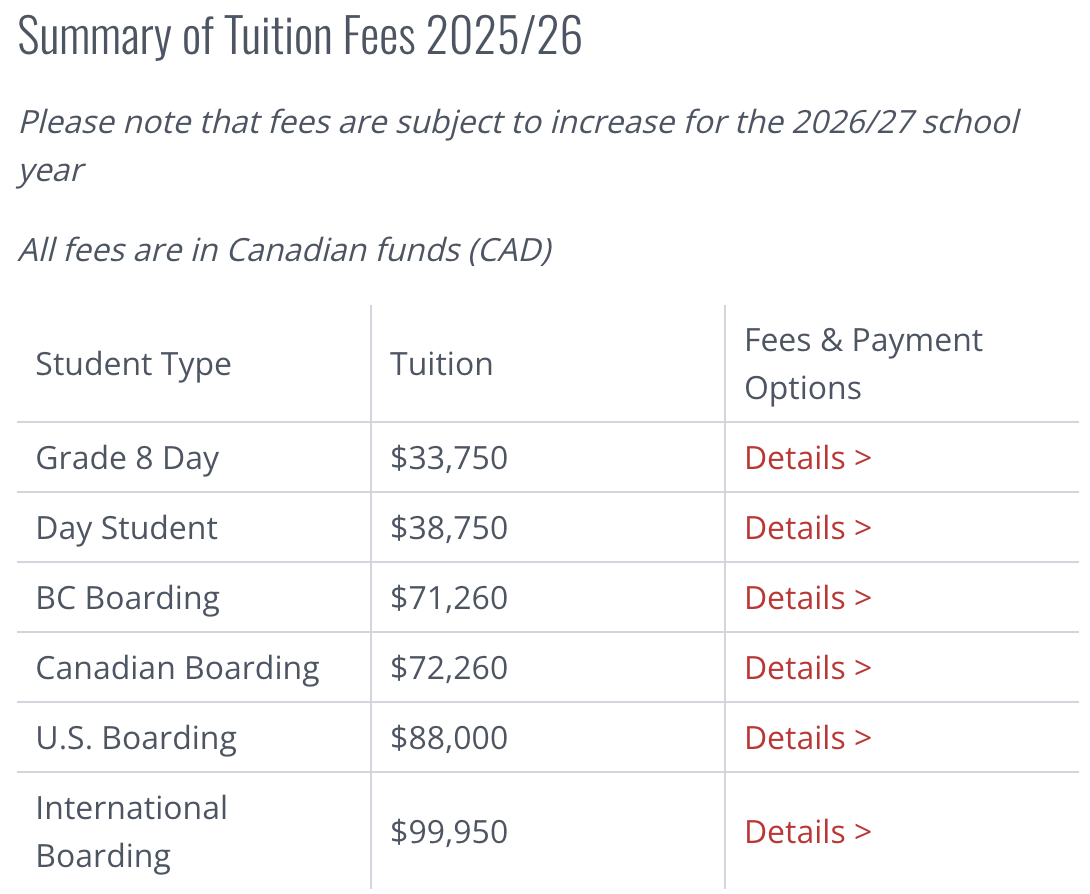1090x894 pixels.
Task: Select the BC Boarding row label
Action: tap(128, 599)
